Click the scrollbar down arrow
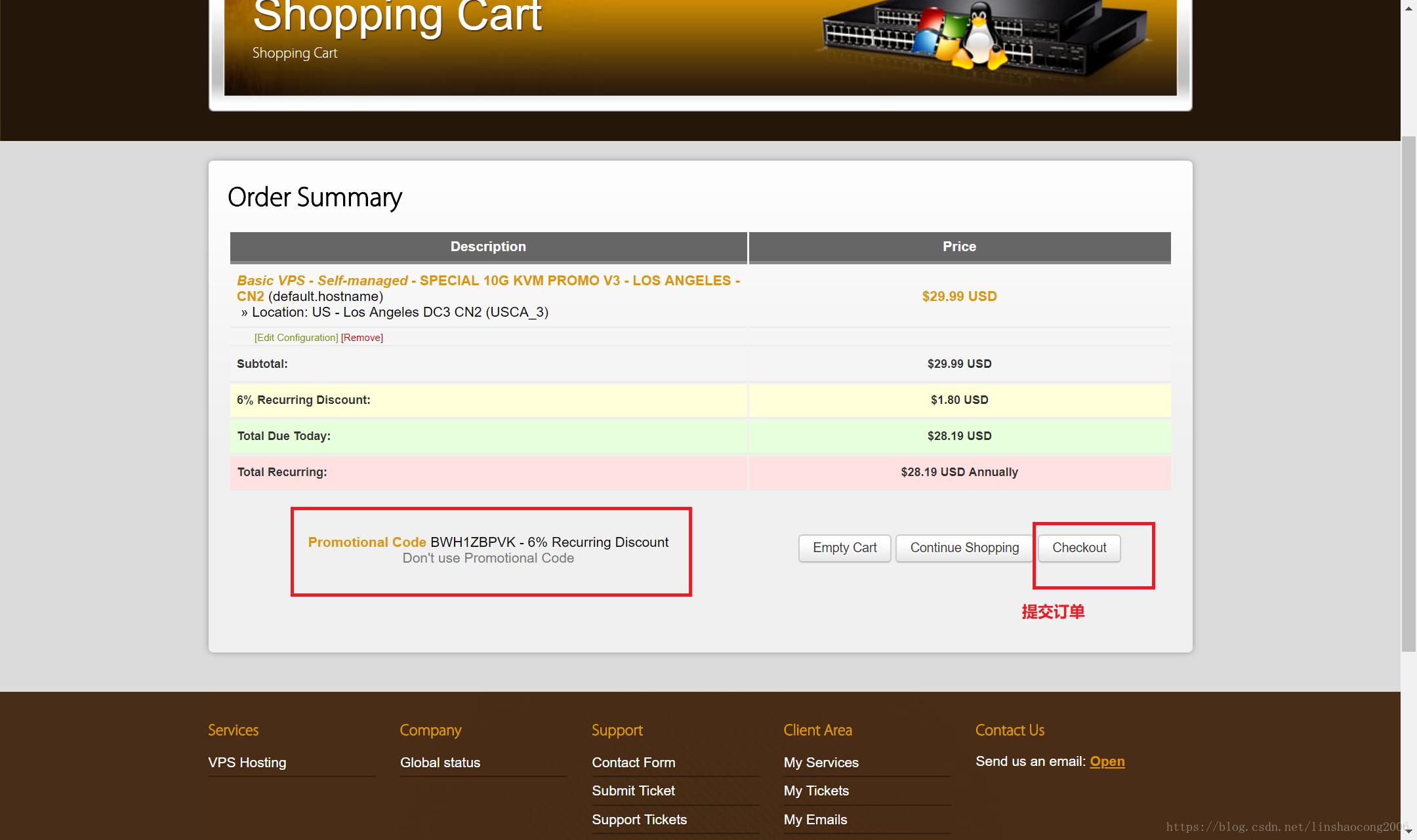Screen dimensions: 1417x840 pyautogui.click(x=1408, y=831)
